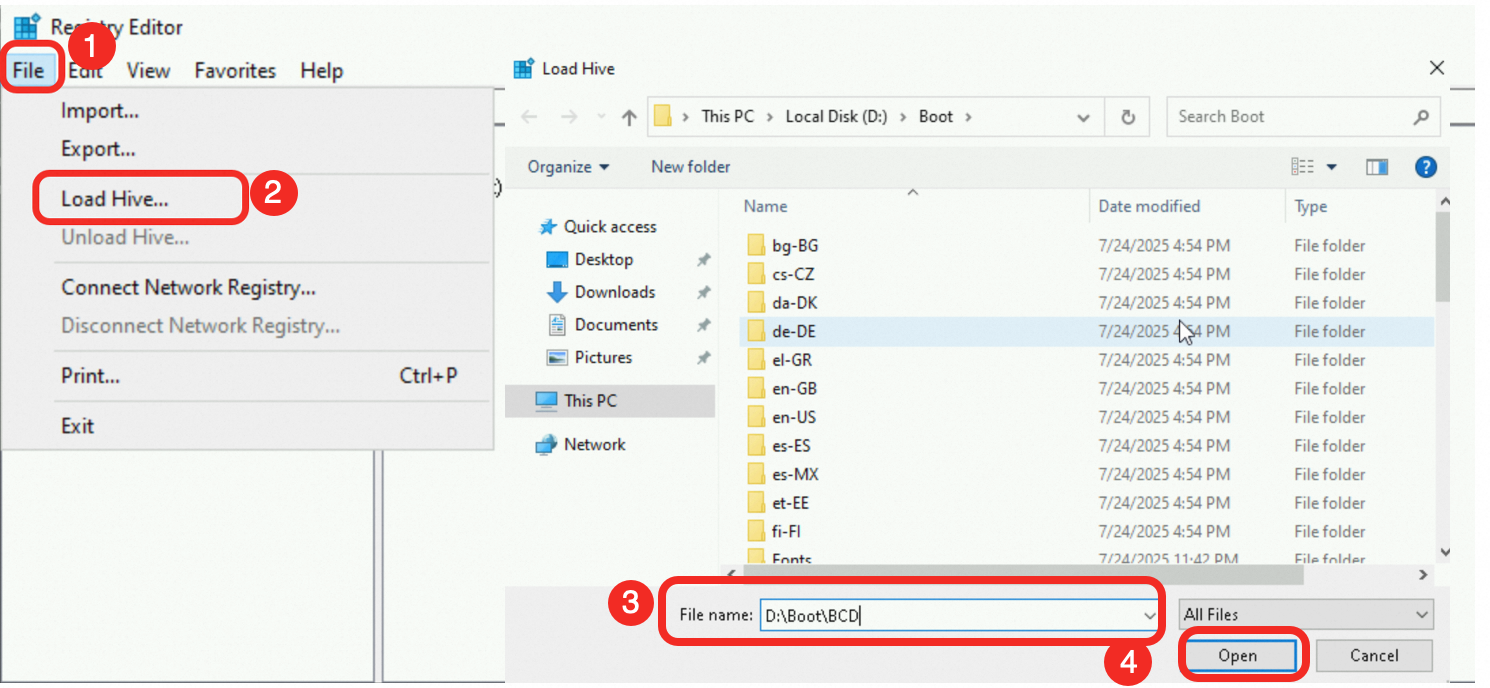The width and height of the screenshot is (1490, 688).
Task: Open recent locations dropdown arrow
Action: (x=601, y=117)
